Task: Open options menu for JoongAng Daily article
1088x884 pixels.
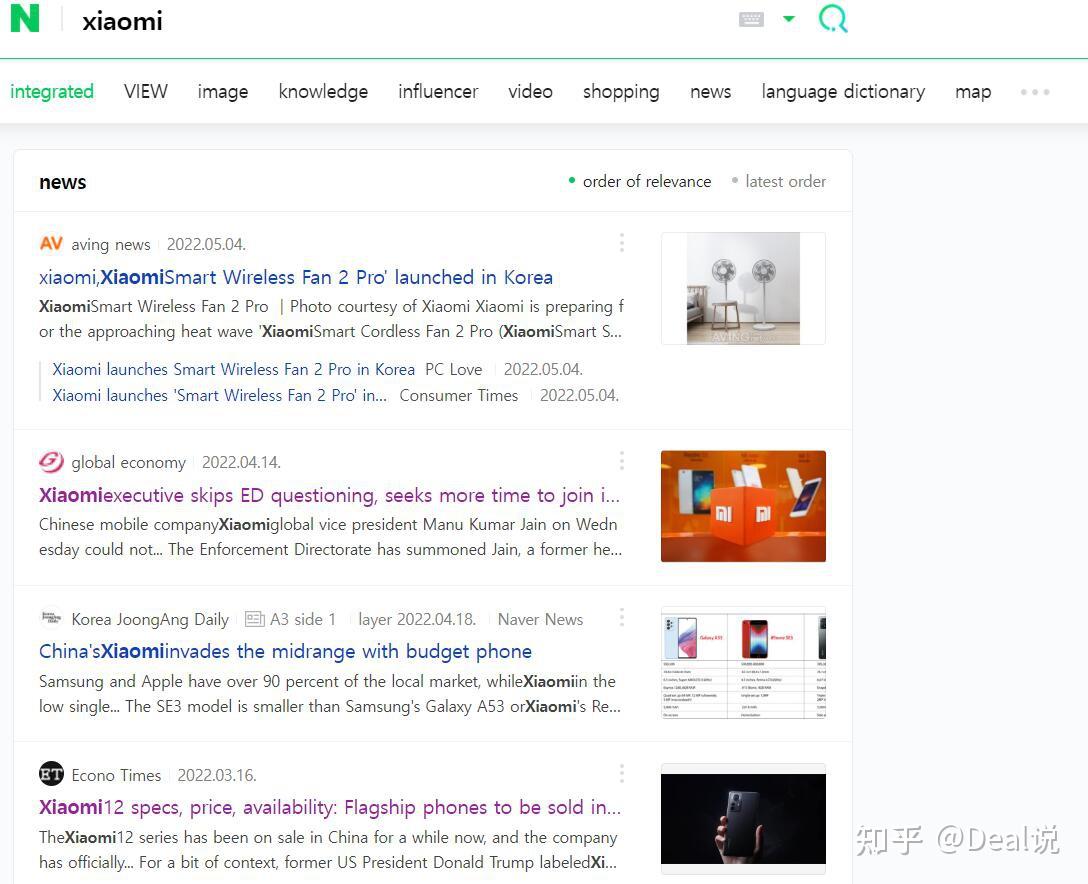Action: (x=622, y=618)
